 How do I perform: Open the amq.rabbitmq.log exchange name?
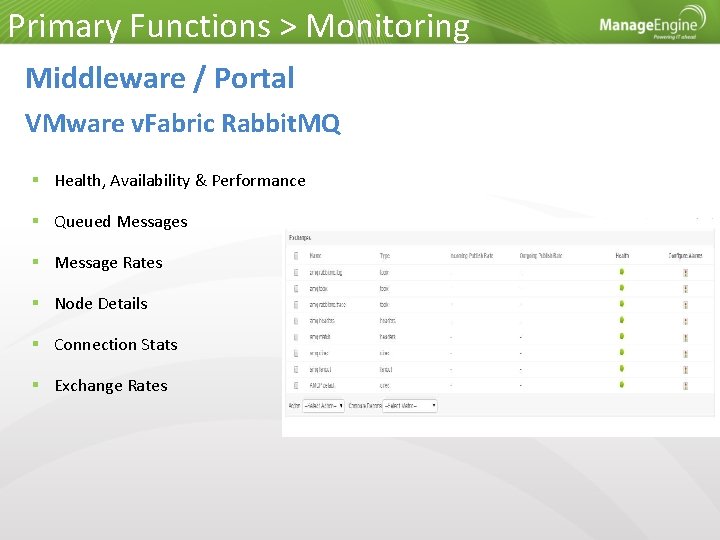pyautogui.click(x=326, y=273)
